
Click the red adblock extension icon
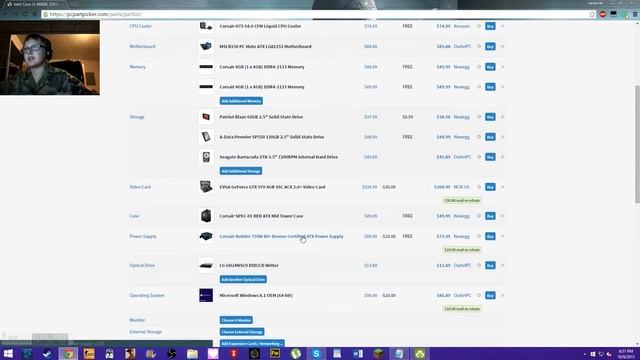(603, 14)
